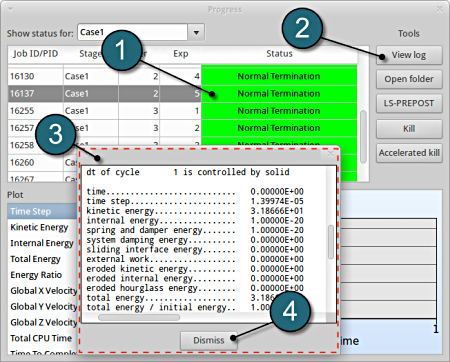Click the time step line in log

pyautogui.click(x=195, y=201)
